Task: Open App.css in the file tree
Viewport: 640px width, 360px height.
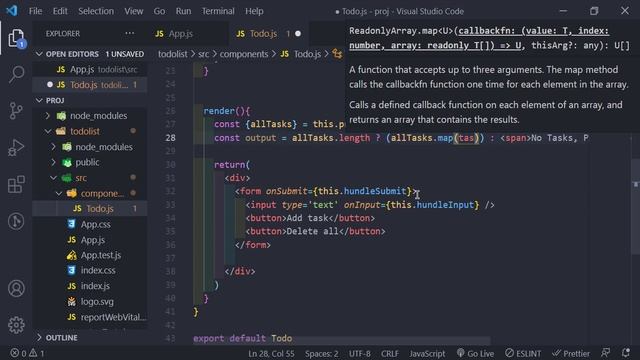Action: coord(90,224)
